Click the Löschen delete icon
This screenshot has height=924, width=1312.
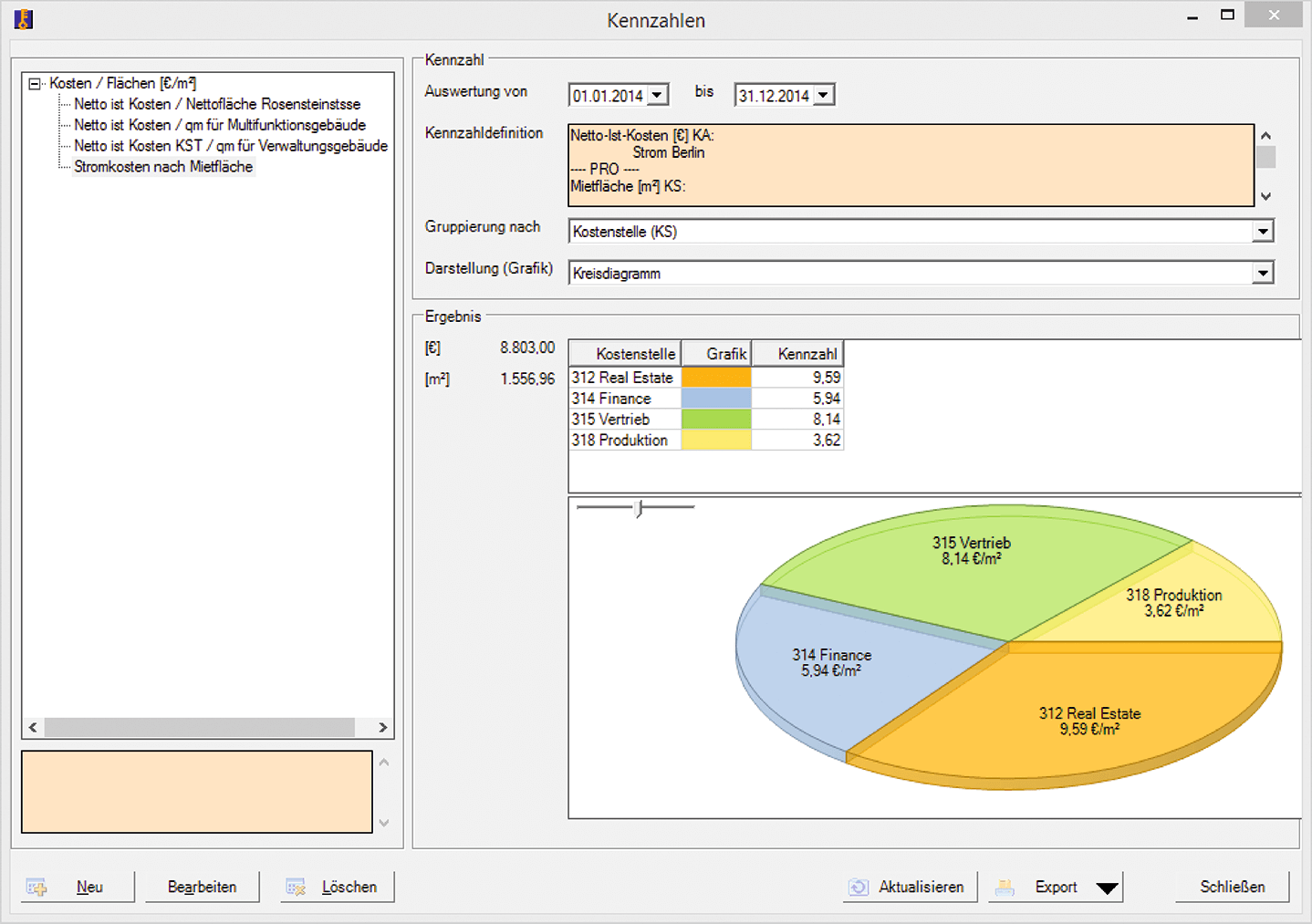point(296,887)
